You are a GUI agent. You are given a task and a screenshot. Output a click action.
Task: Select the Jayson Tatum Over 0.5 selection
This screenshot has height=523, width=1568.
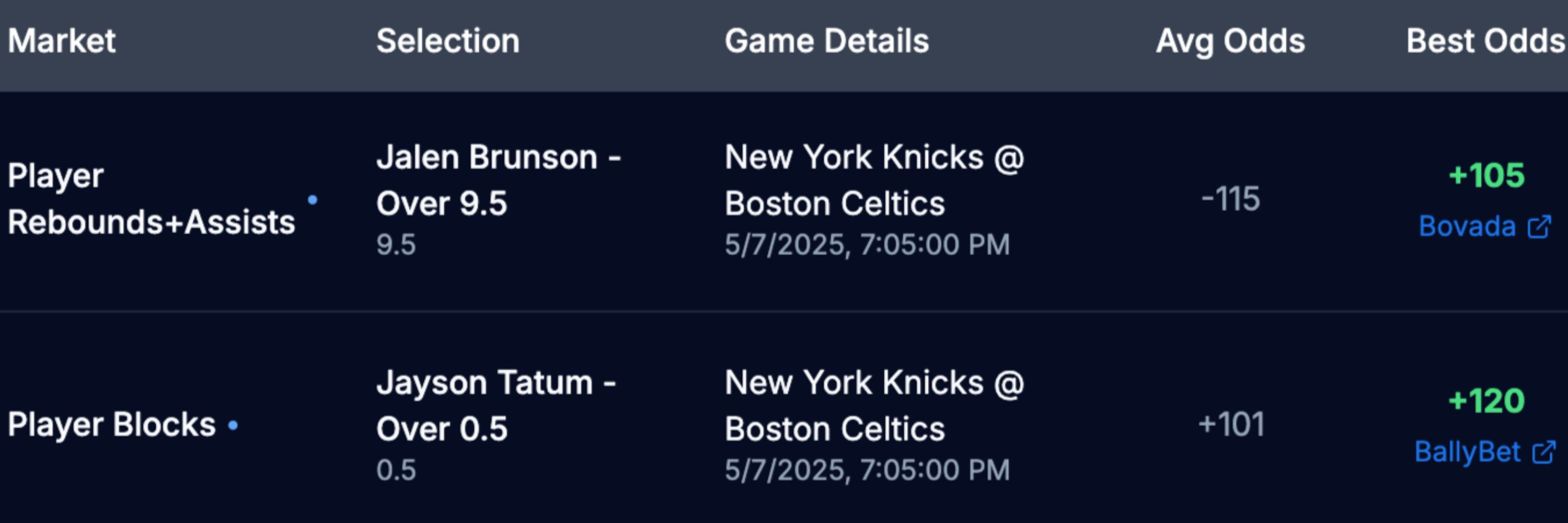coord(496,405)
